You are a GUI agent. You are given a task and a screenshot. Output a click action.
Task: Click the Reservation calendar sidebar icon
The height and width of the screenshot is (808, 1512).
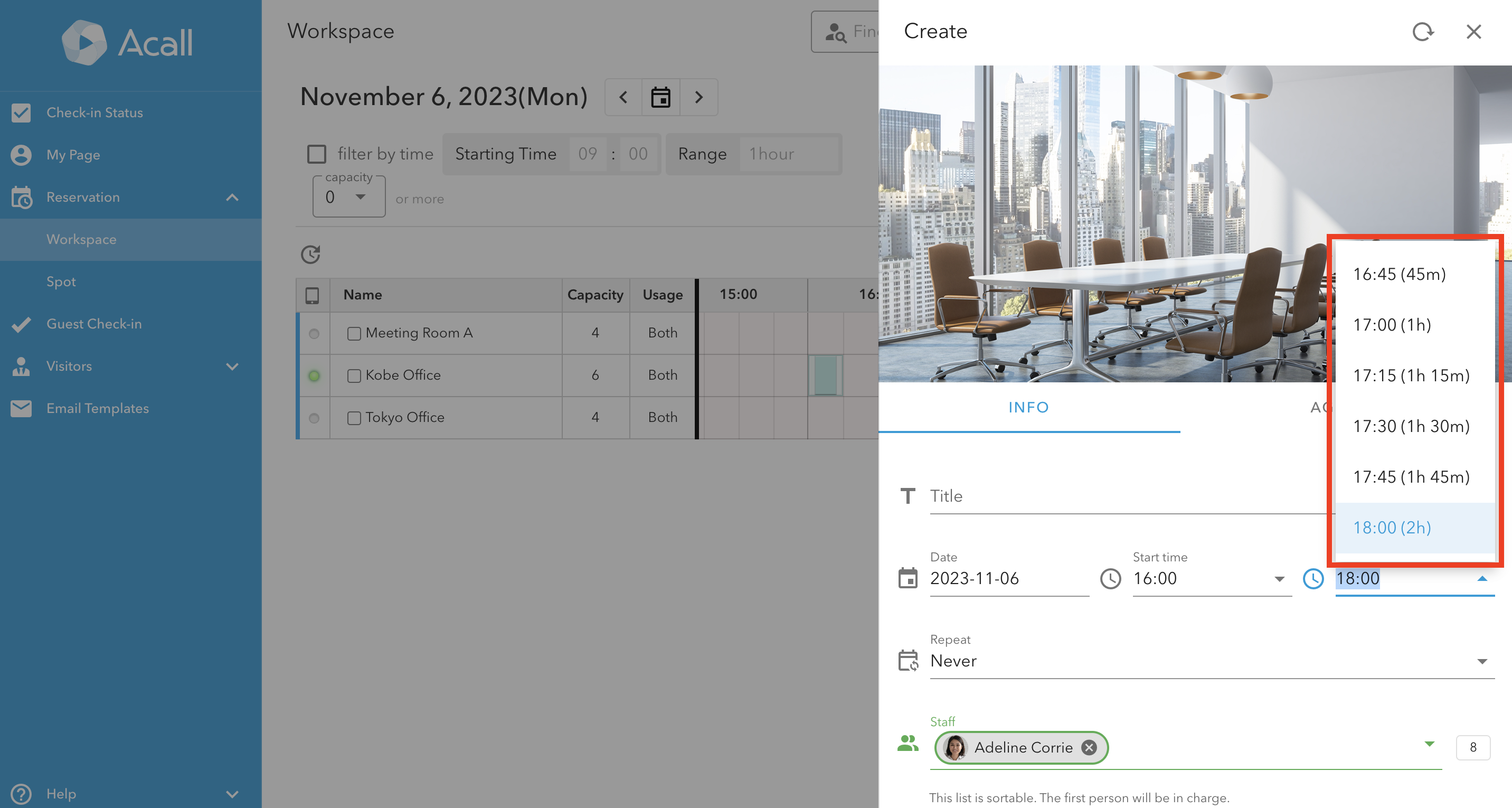click(x=21, y=198)
